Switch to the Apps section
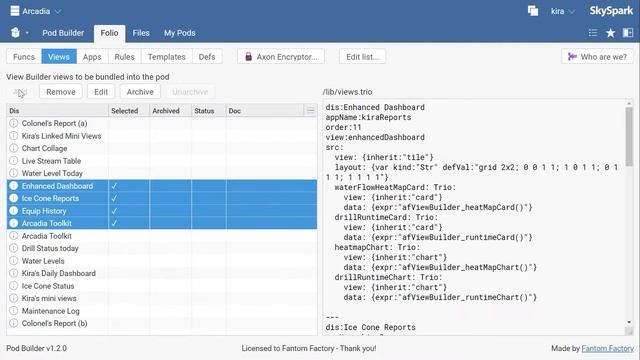640x360 pixels. (92, 57)
